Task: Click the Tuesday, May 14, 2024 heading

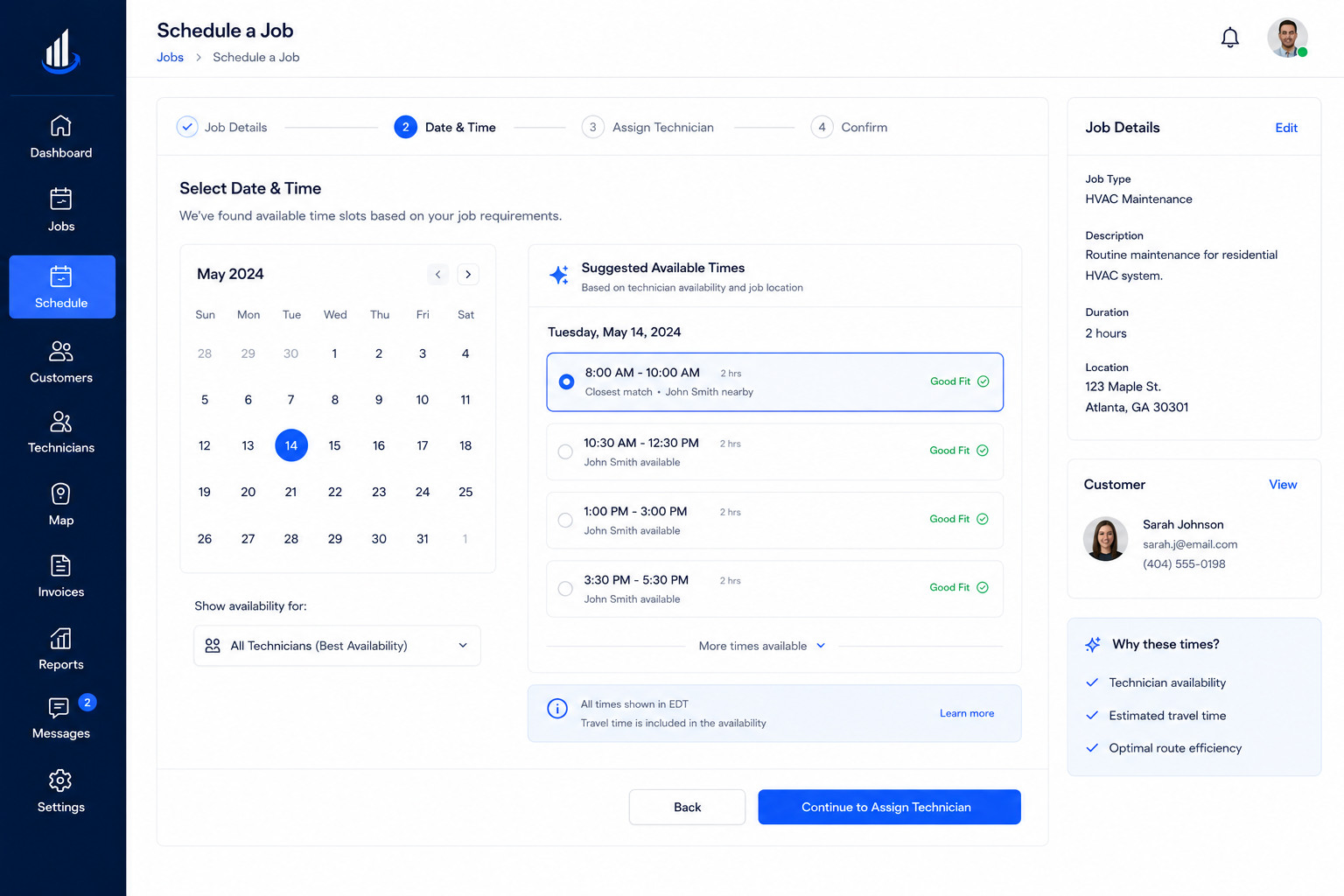Action: coord(614,332)
